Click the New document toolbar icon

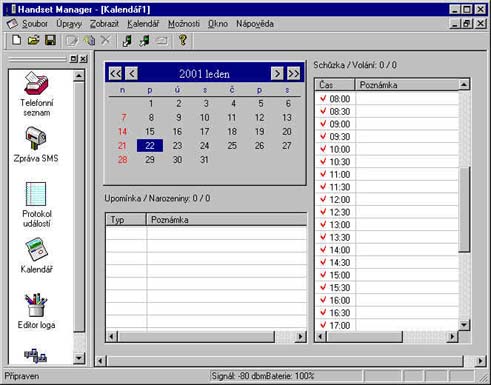[x=16, y=40]
